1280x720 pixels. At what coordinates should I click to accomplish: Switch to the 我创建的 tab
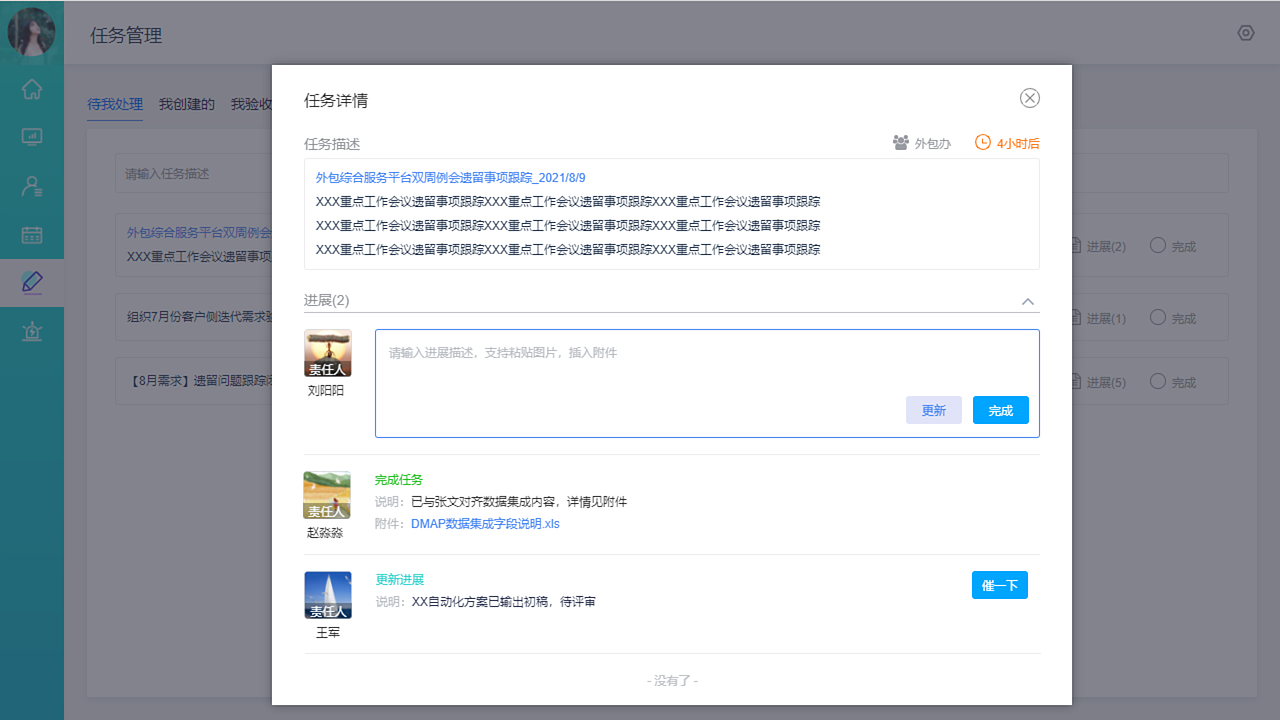click(186, 103)
